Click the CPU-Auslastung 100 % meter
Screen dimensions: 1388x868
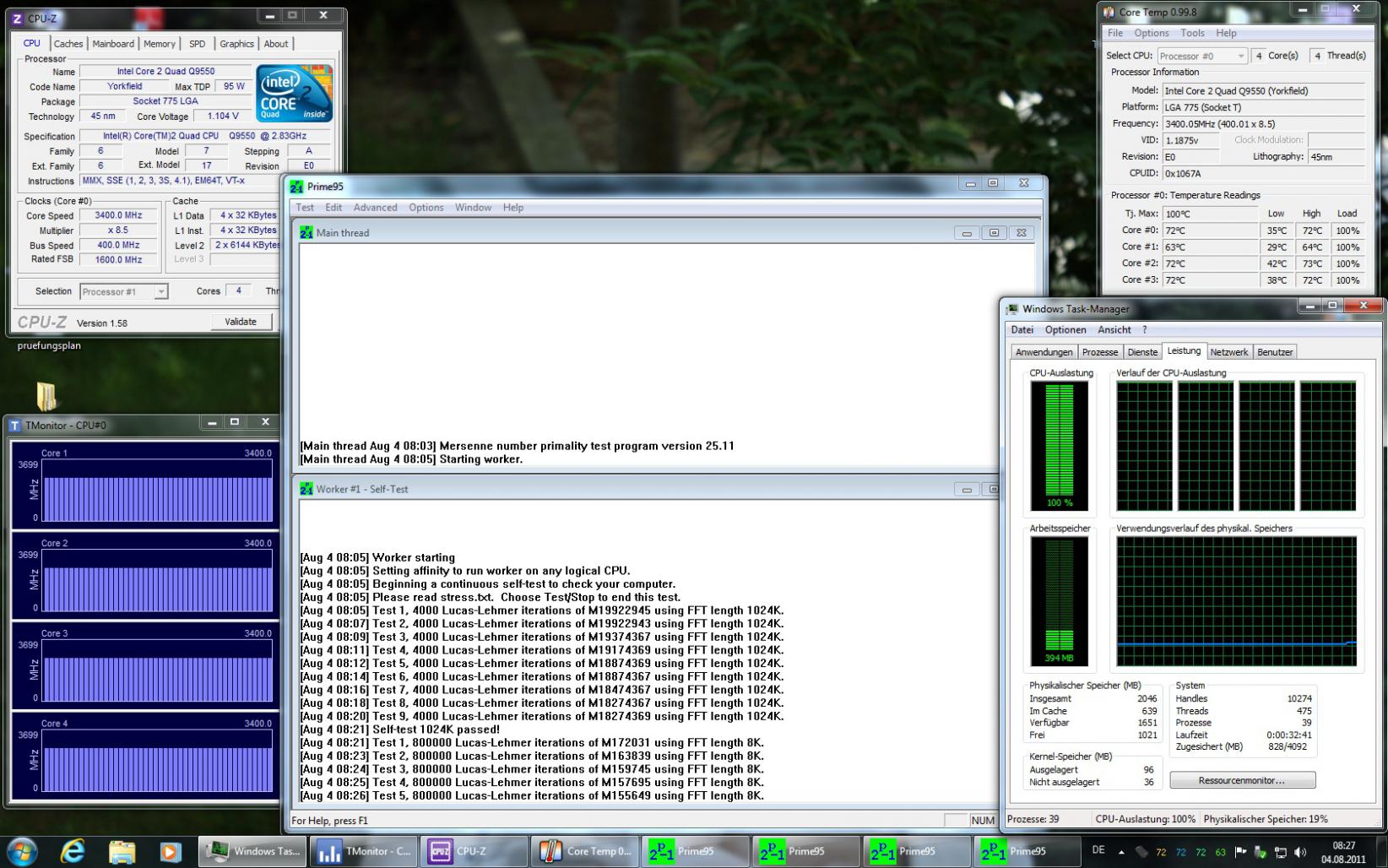point(1059,445)
